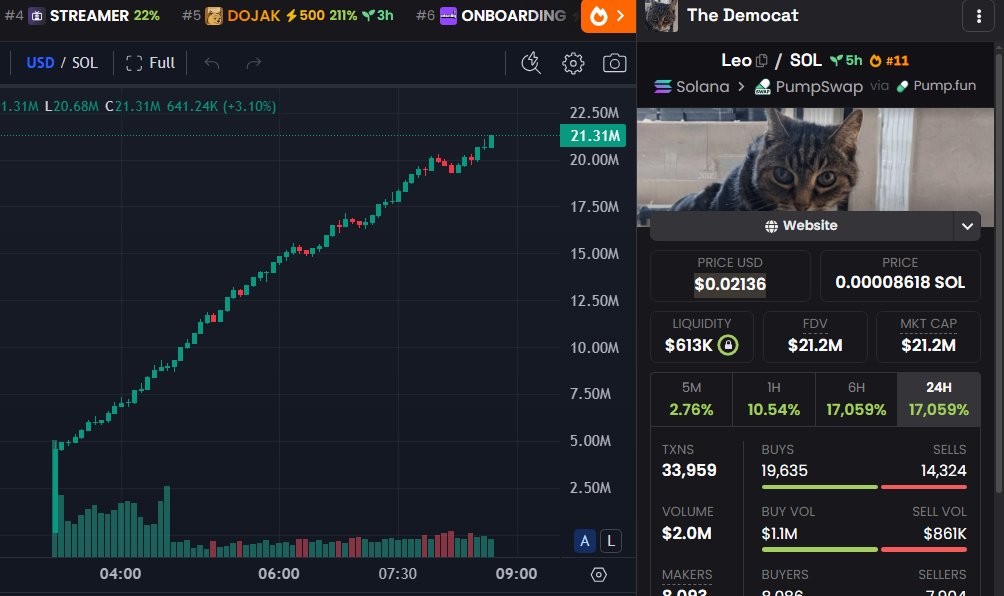This screenshot has width=1004, height=596.
Task: Click the DOJAK token icon
Action: pos(214,16)
